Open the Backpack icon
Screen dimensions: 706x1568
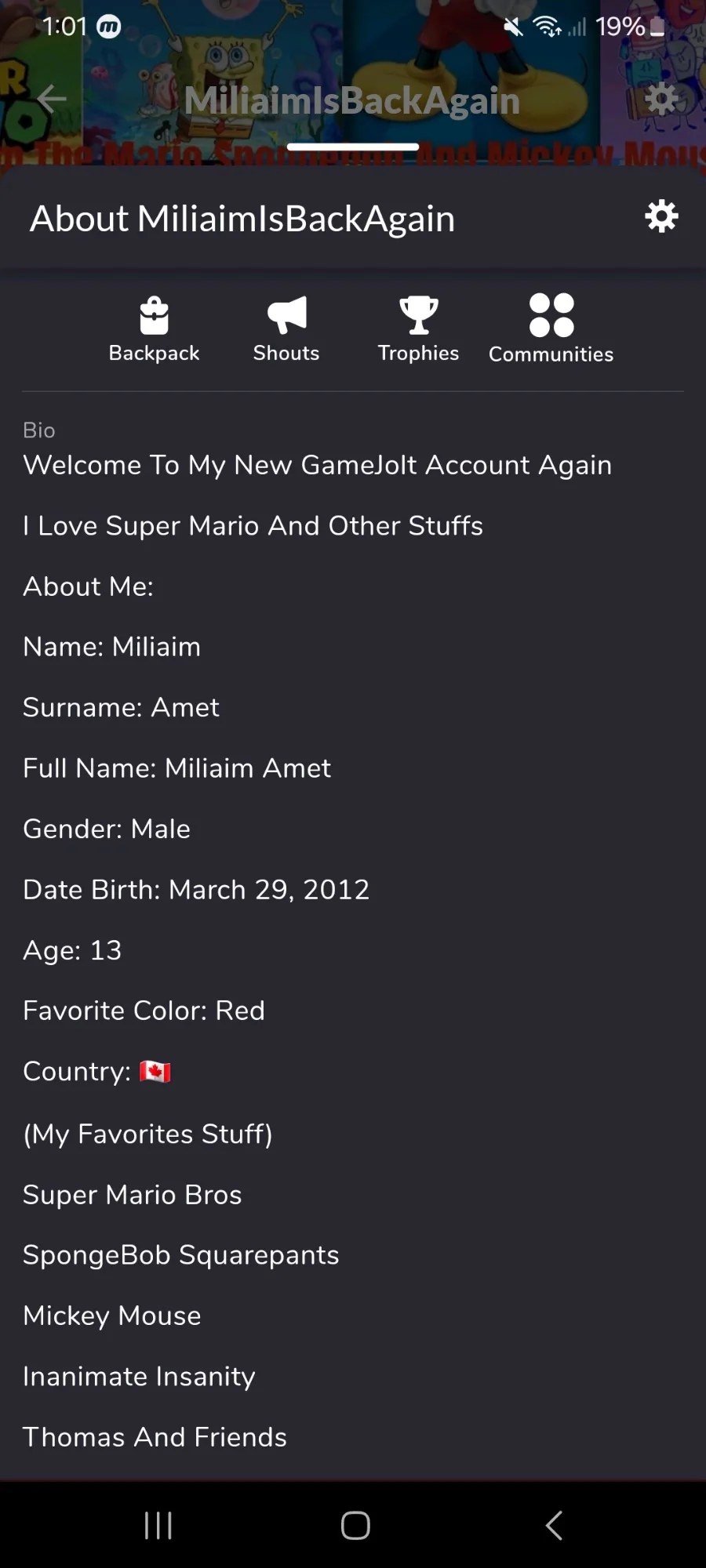(154, 315)
